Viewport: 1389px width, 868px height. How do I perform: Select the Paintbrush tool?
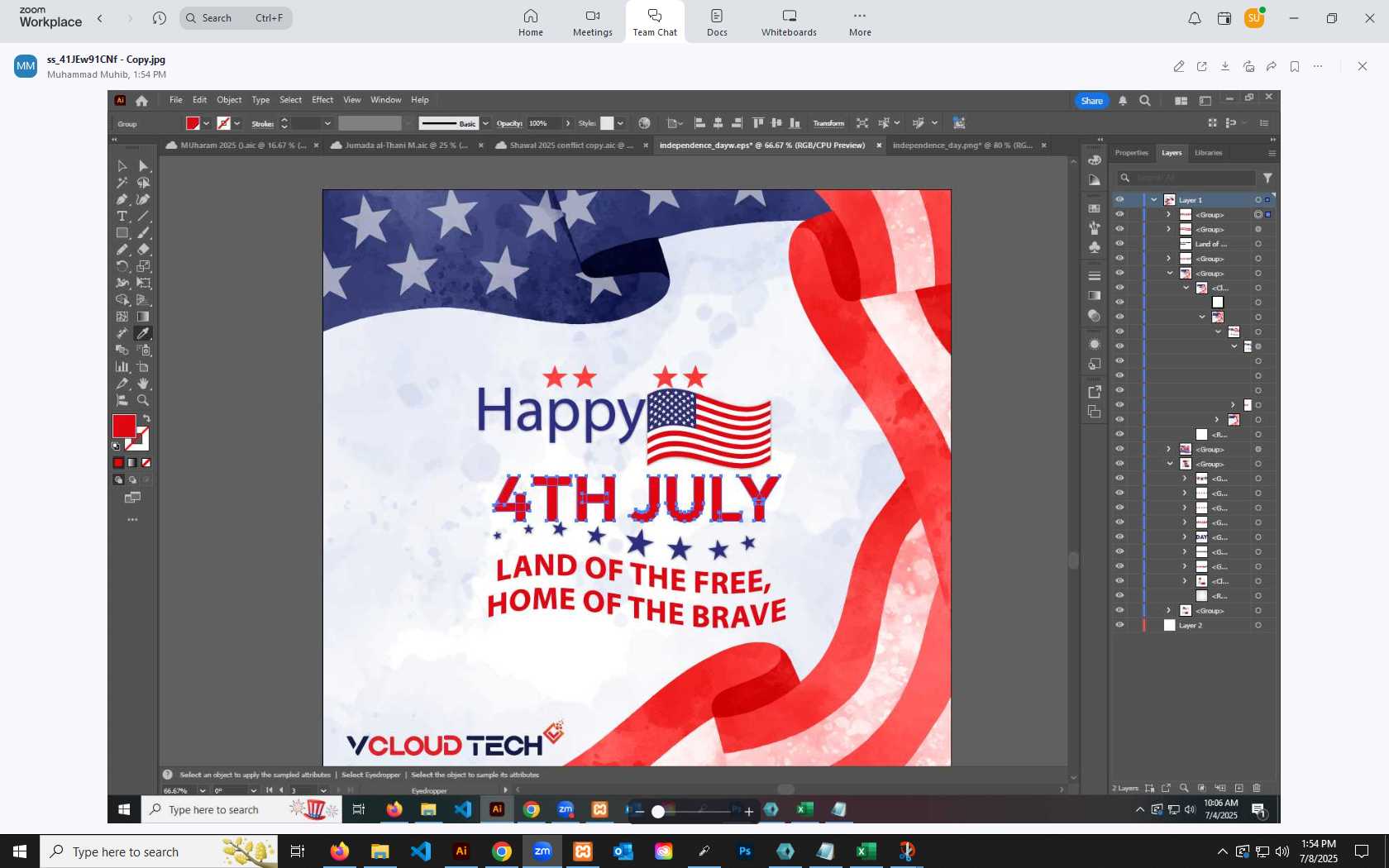(144, 233)
